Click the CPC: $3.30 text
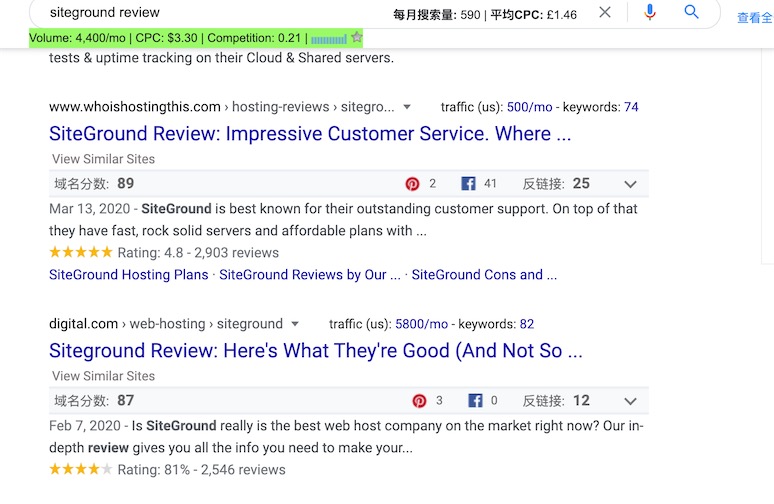Image resolution: width=774 pixels, height=504 pixels. (x=166, y=38)
